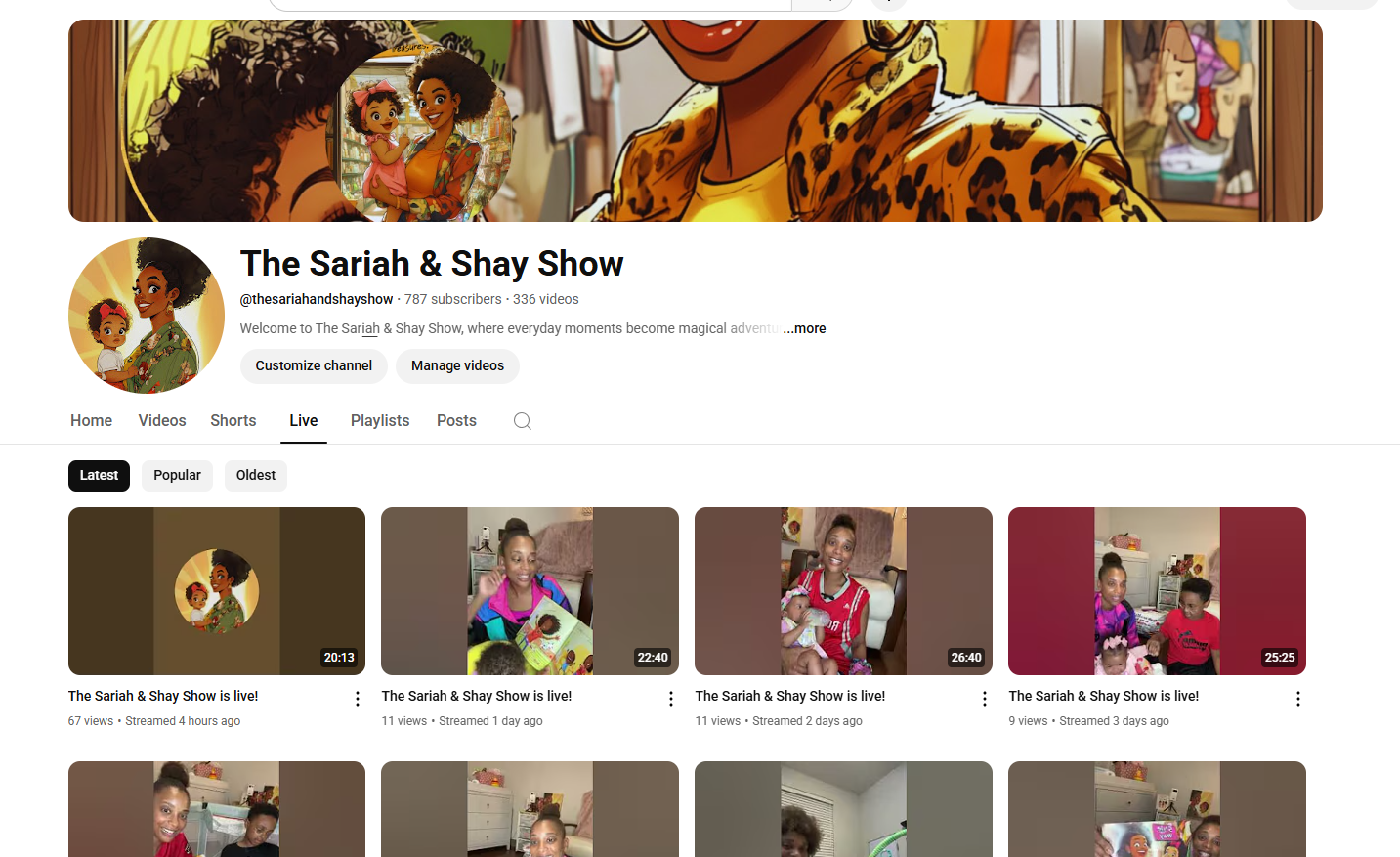The width and height of the screenshot is (1400, 857).
Task: Select the Live tab
Action: [304, 420]
